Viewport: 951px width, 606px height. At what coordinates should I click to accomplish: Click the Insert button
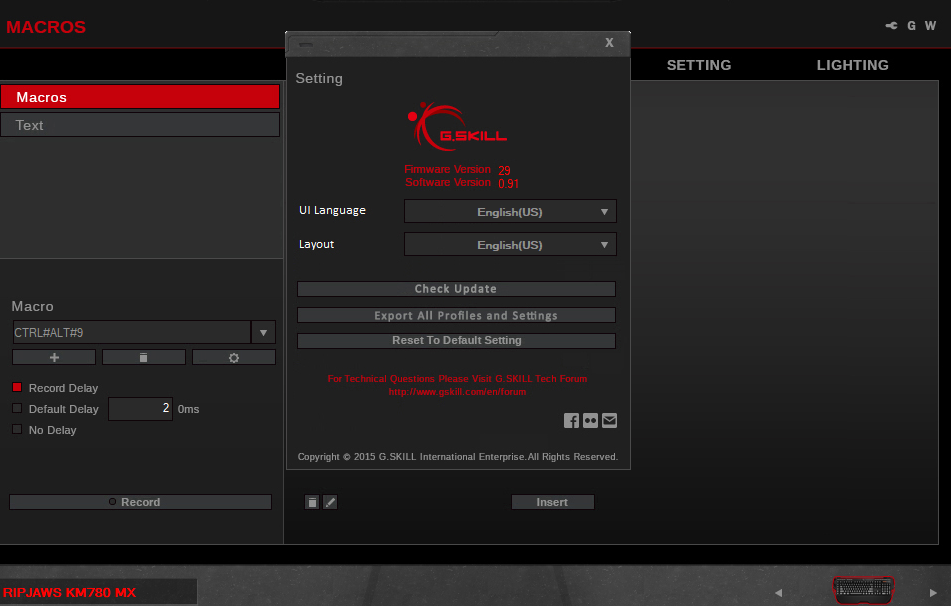coord(553,502)
